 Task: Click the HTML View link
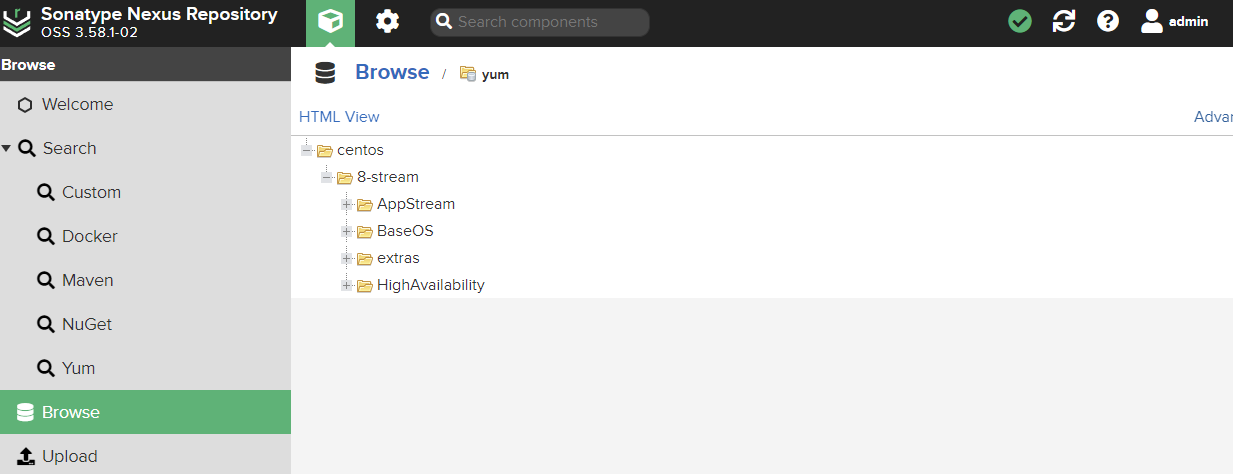(x=339, y=116)
